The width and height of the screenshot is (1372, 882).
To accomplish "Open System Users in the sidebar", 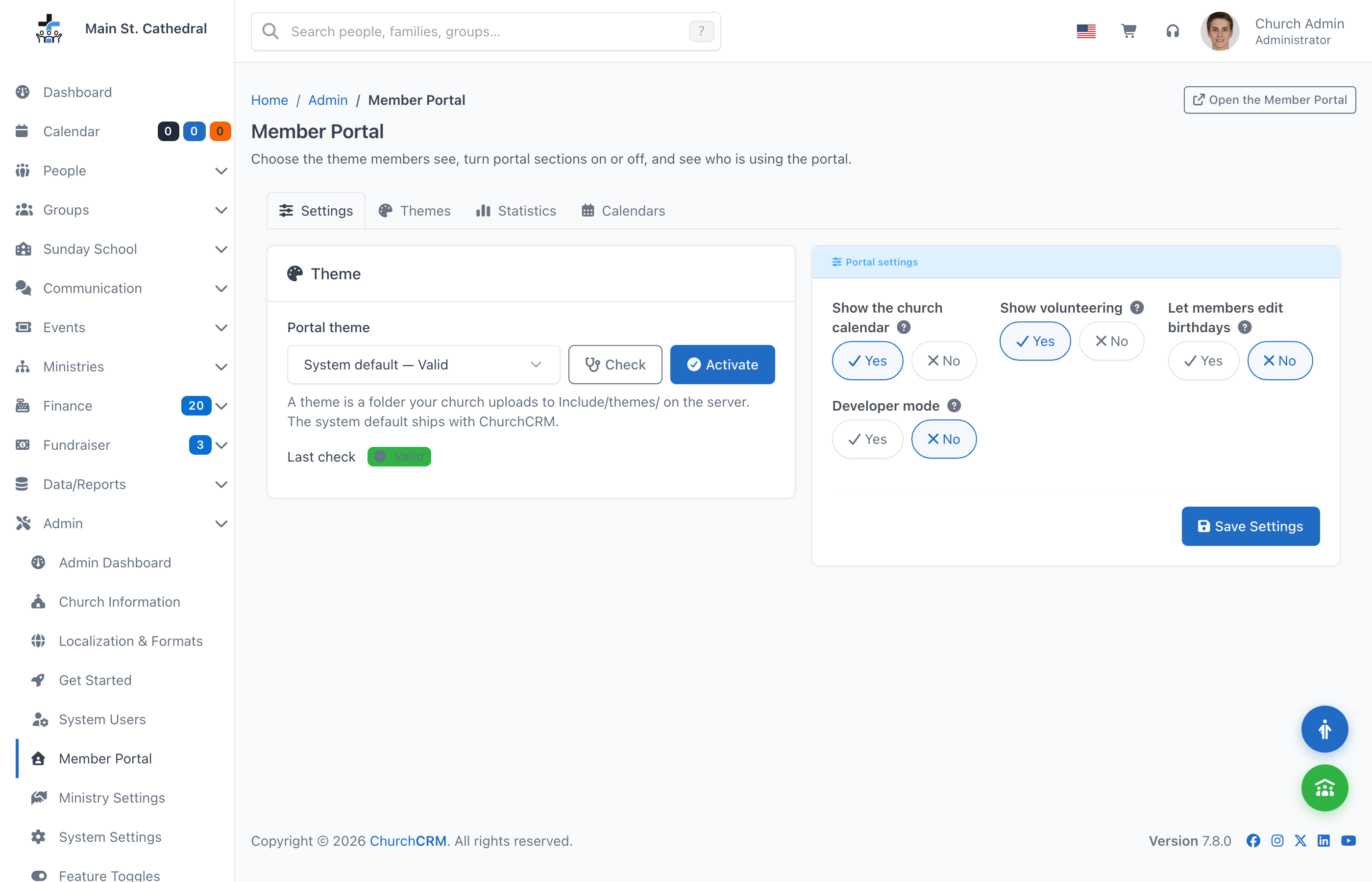I will [102, 719].
